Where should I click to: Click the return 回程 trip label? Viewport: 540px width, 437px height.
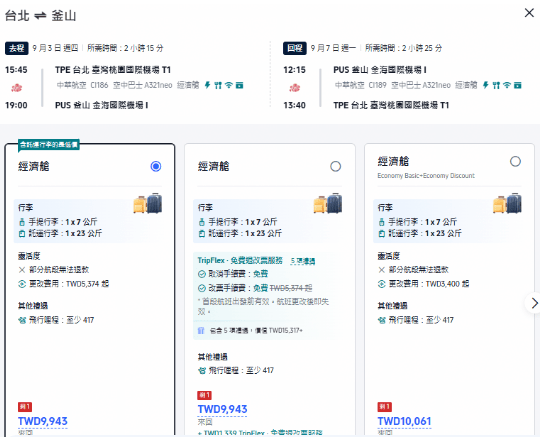294,48
